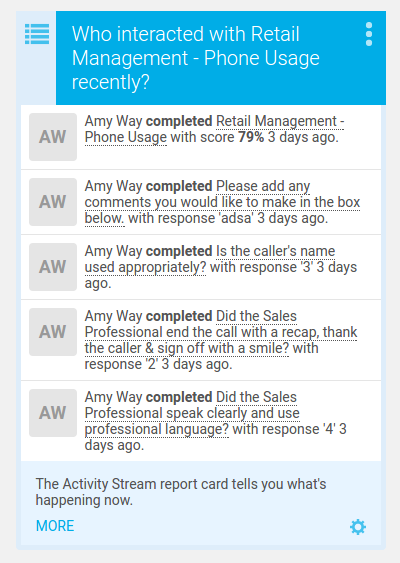
Task: Click Activity Stream report card description text
Action: point(181,492)
